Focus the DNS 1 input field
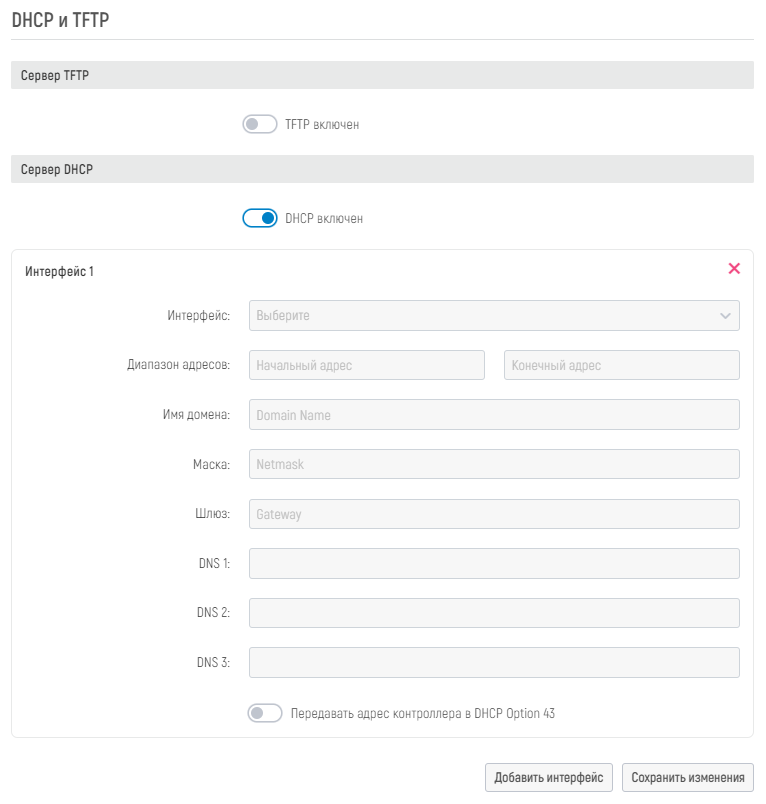 coord(493,563)
